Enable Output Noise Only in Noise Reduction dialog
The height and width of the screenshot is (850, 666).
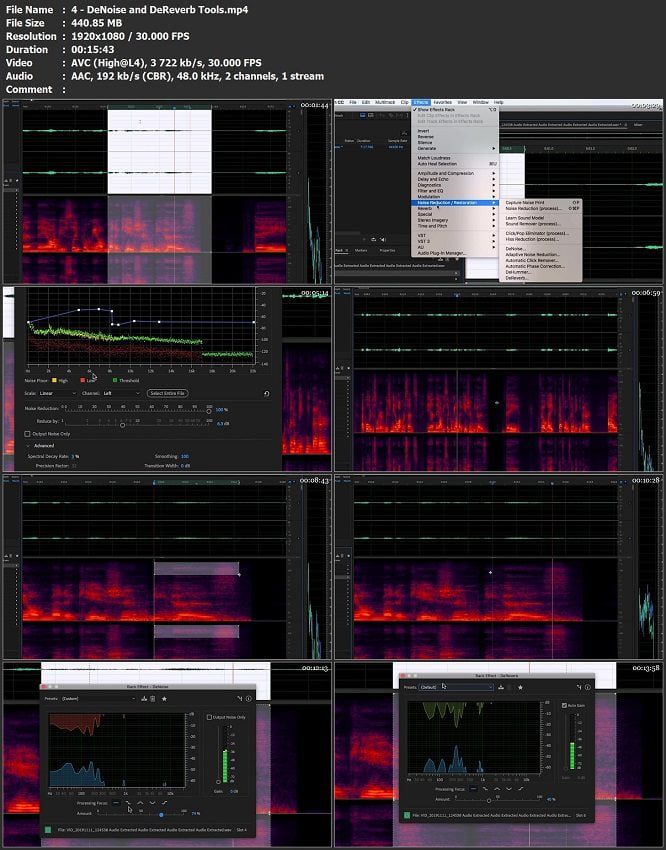click(28, 434)
